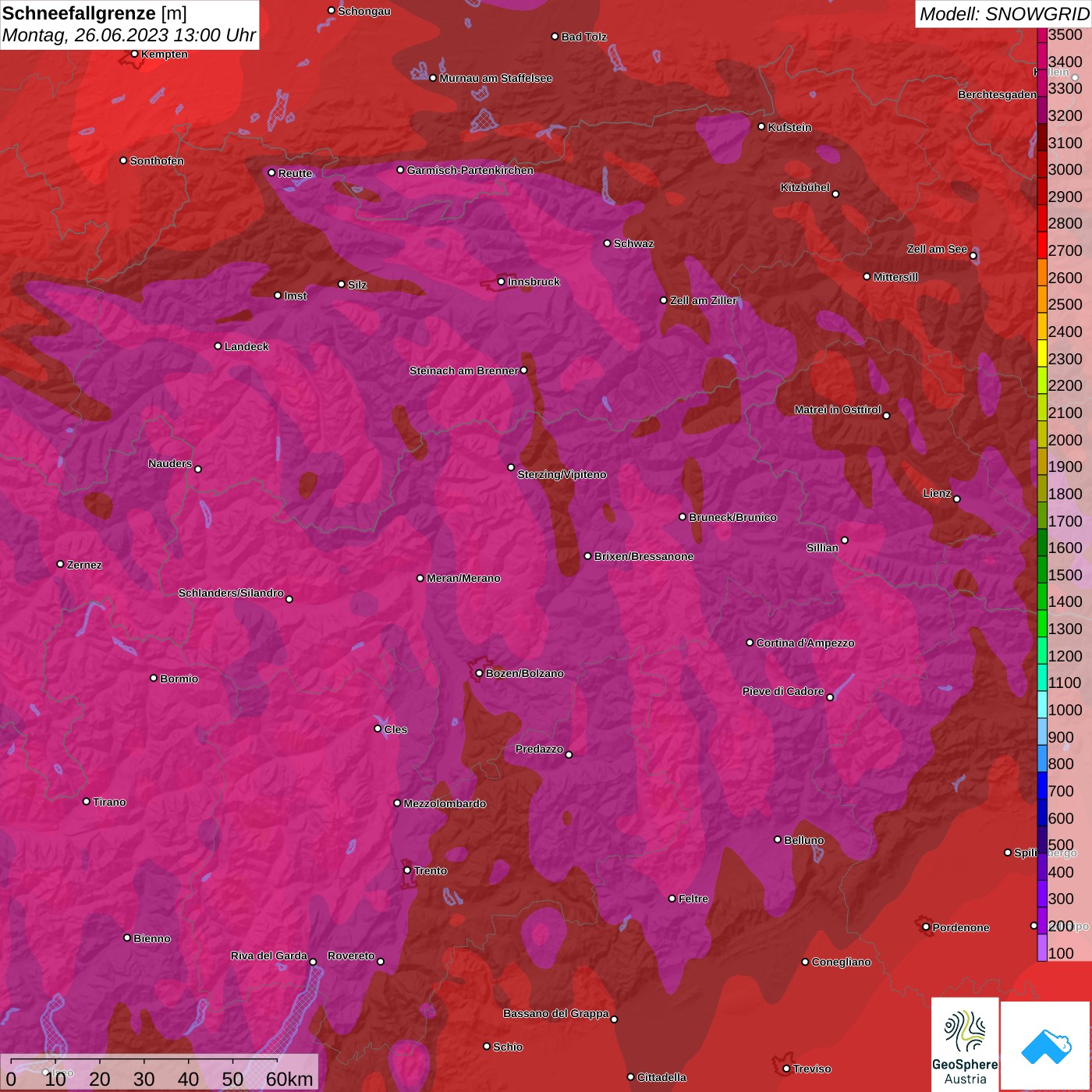Pick the green 1500 legend color swatch

[1042, 570]
